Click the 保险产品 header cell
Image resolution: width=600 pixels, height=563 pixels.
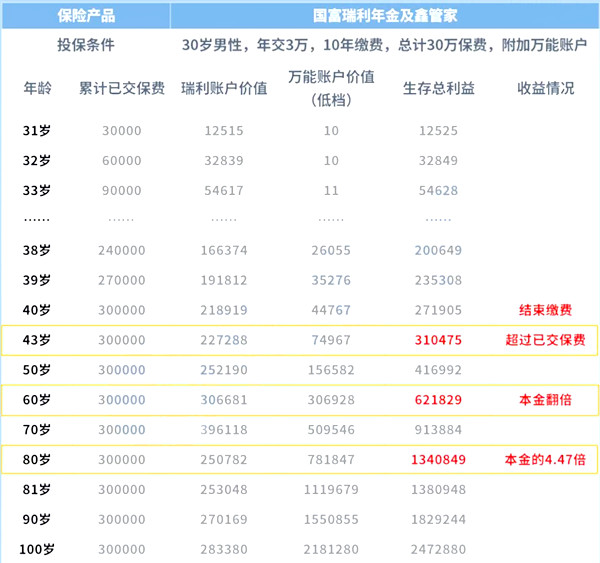click(x=86, y=16)
